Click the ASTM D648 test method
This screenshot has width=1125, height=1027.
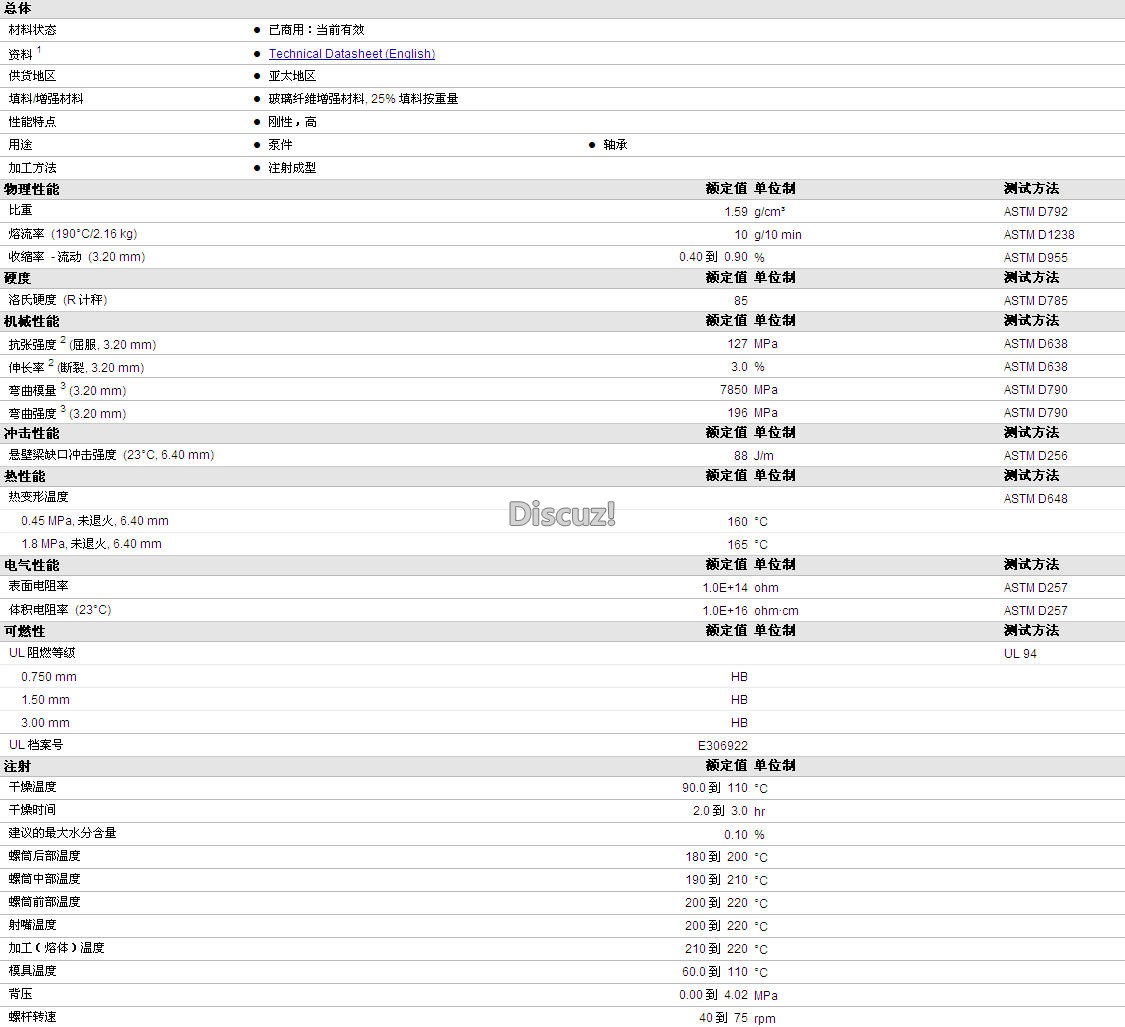[x=1035, y=499]
